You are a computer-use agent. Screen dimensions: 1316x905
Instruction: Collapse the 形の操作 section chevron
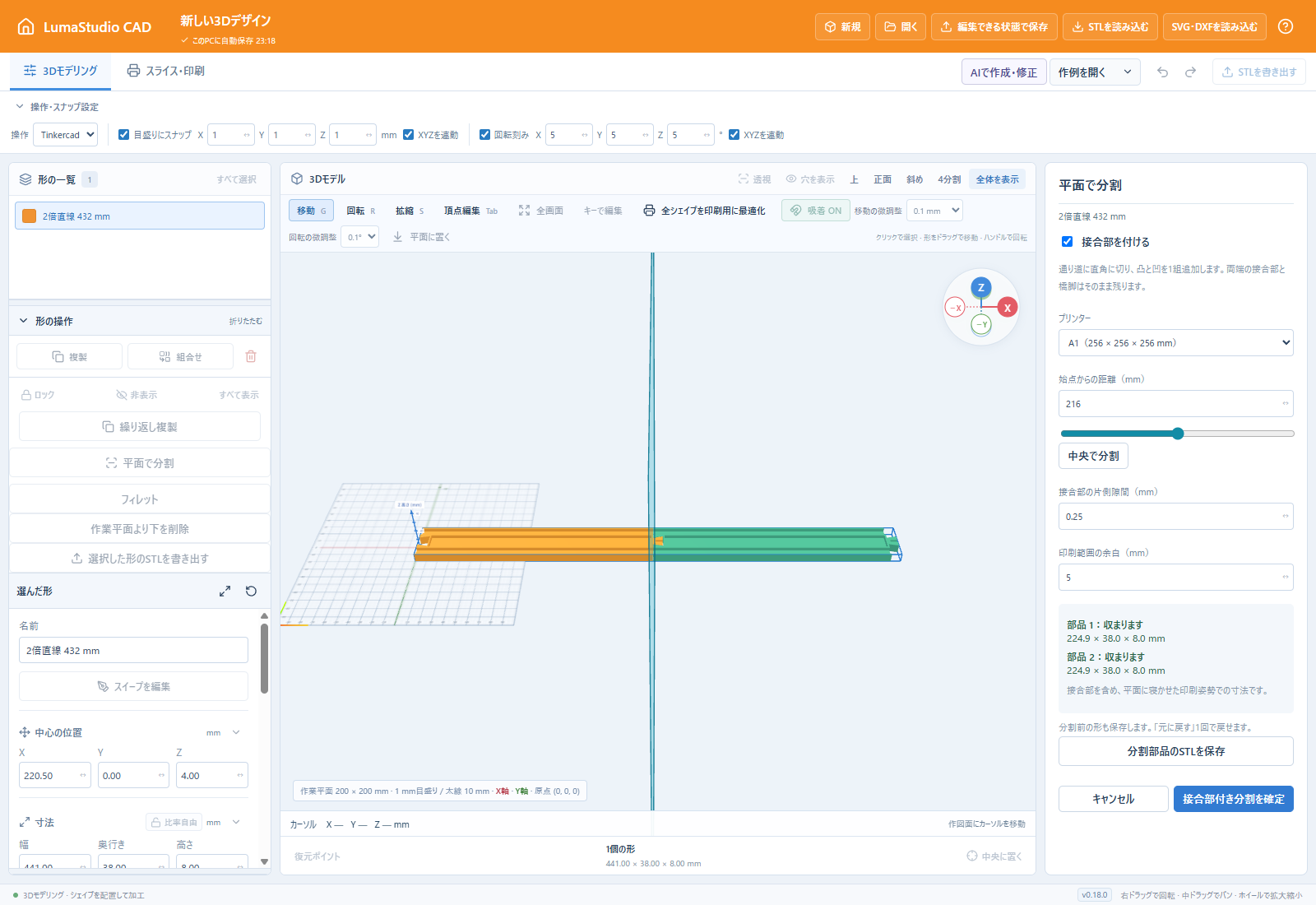24,321
